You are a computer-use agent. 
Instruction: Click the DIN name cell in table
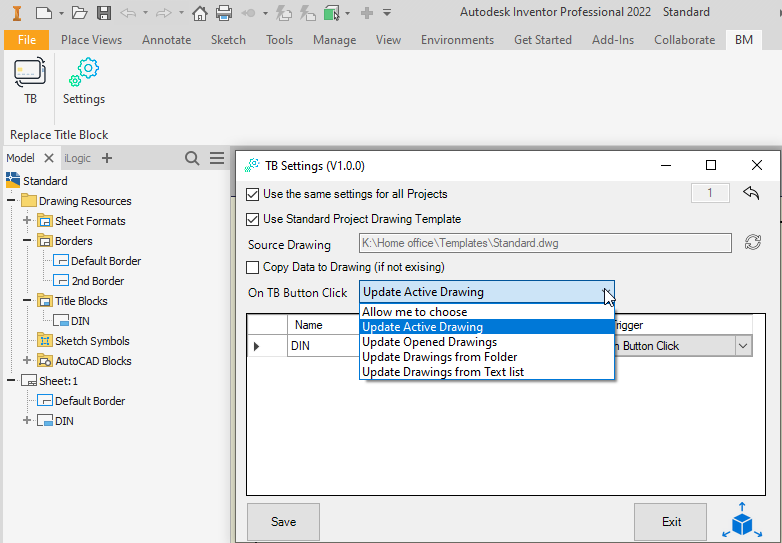tap(323, 346)
